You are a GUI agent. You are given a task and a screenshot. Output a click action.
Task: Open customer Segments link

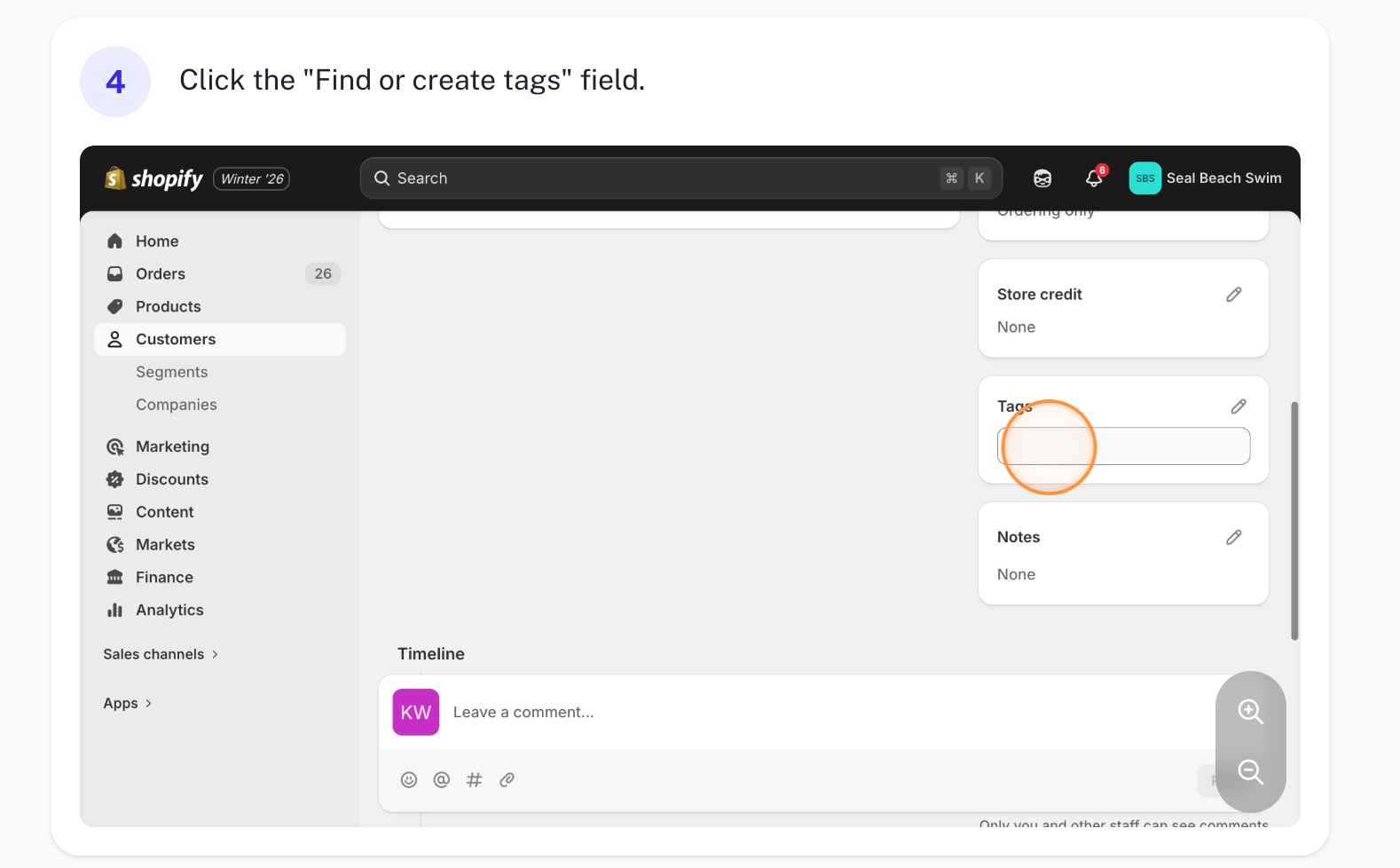coord(171,372)
